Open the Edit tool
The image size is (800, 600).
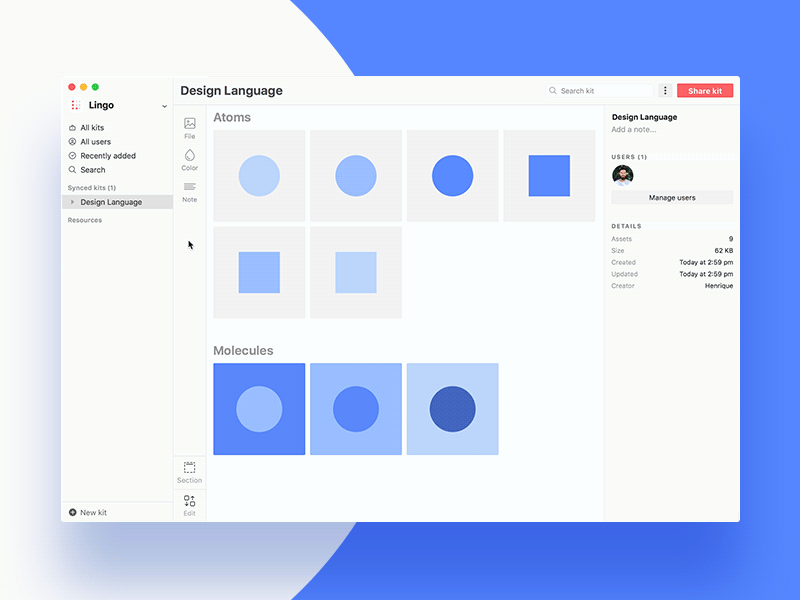coord(190,501)
